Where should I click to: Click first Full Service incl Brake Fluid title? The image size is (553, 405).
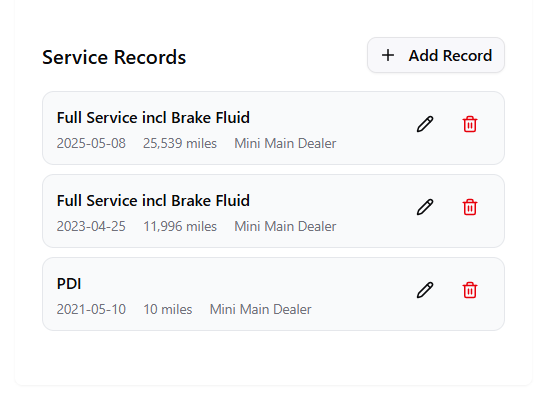tap(153, 118)
